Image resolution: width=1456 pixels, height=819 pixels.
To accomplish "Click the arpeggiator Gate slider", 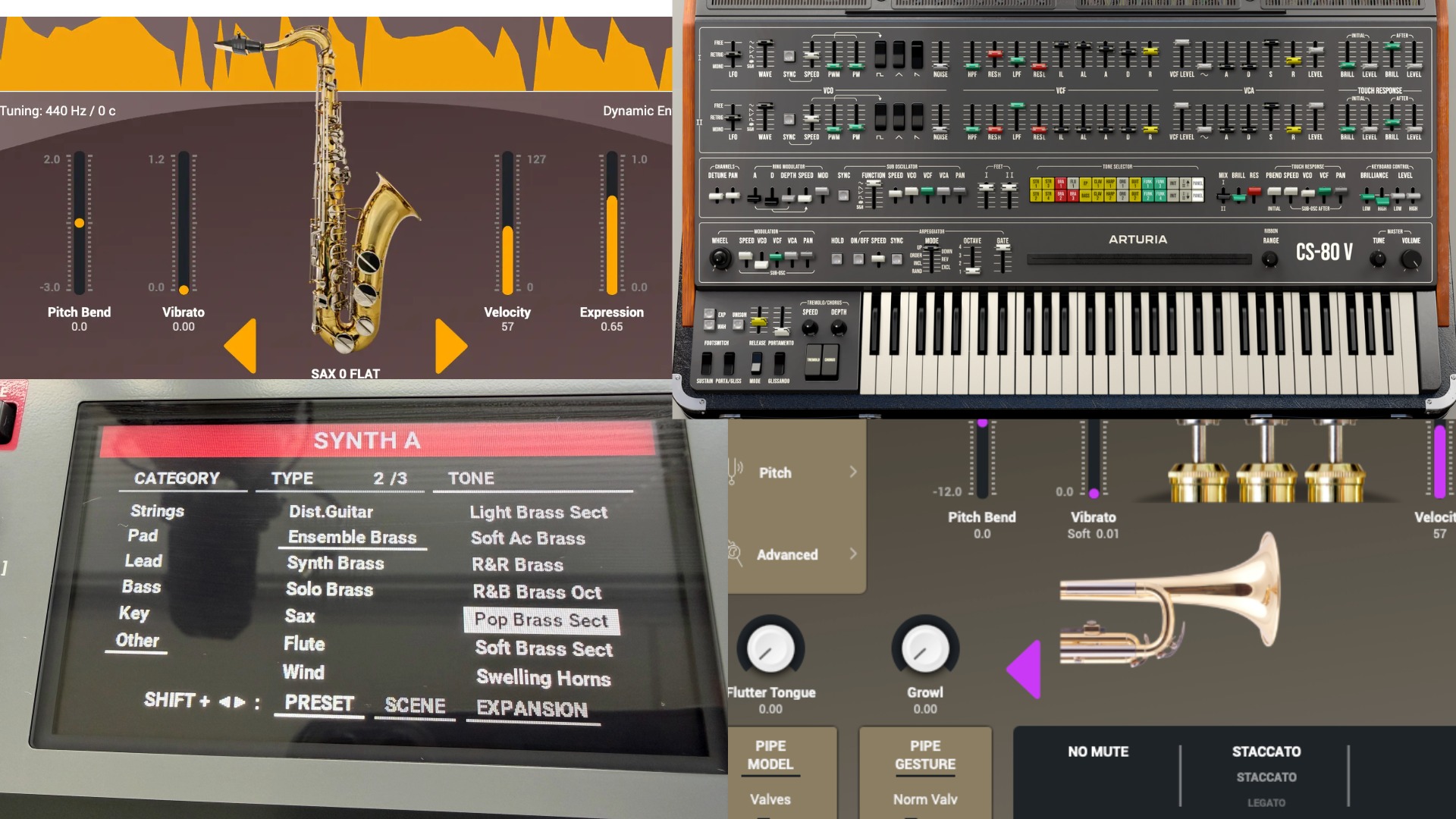I will (x=1003, y=258).
